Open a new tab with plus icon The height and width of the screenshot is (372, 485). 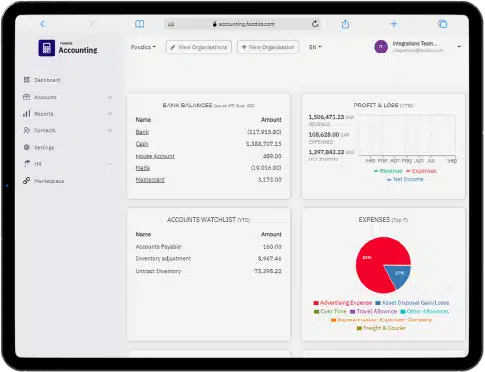pyautogui.click(x=394, y=24)
